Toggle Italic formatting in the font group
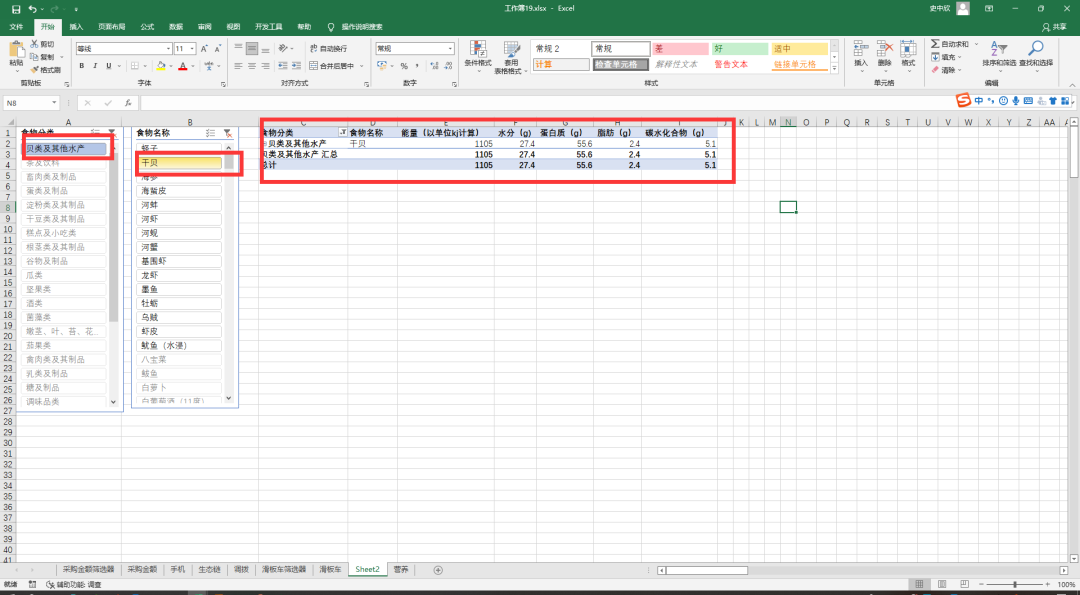This screenshot has width=1080, height=595. 96,66
